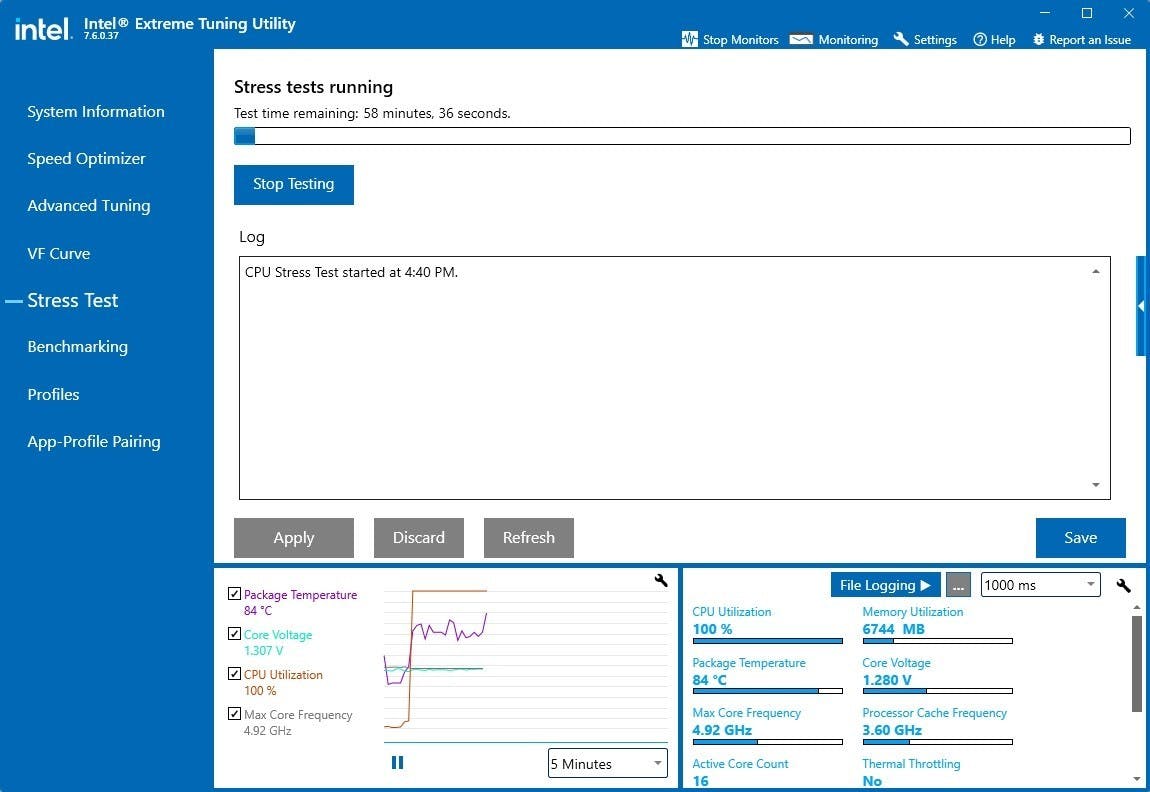Image resolution: width=1150 pixels, height=792 pixels.
Task: Expand the collapsed right side panel arrow
Action: (1141, 306)
